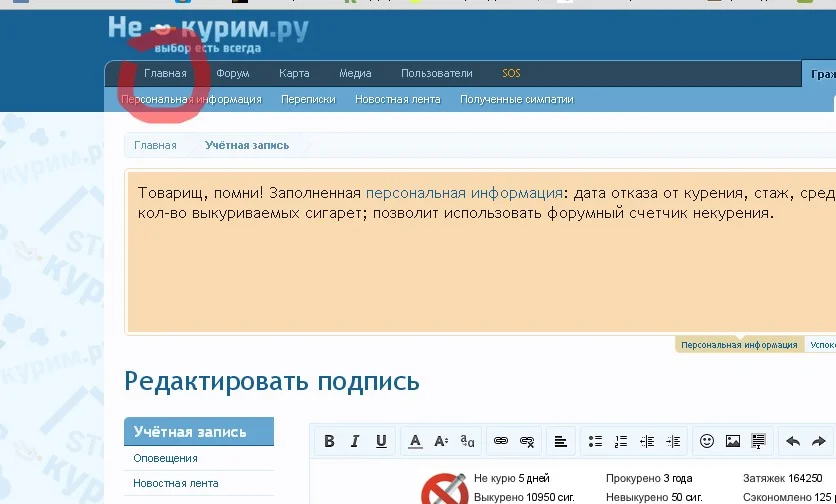Insert a numbered list
Image resolution: width=836 pixels, height=504 pixels.
[621, 441]
